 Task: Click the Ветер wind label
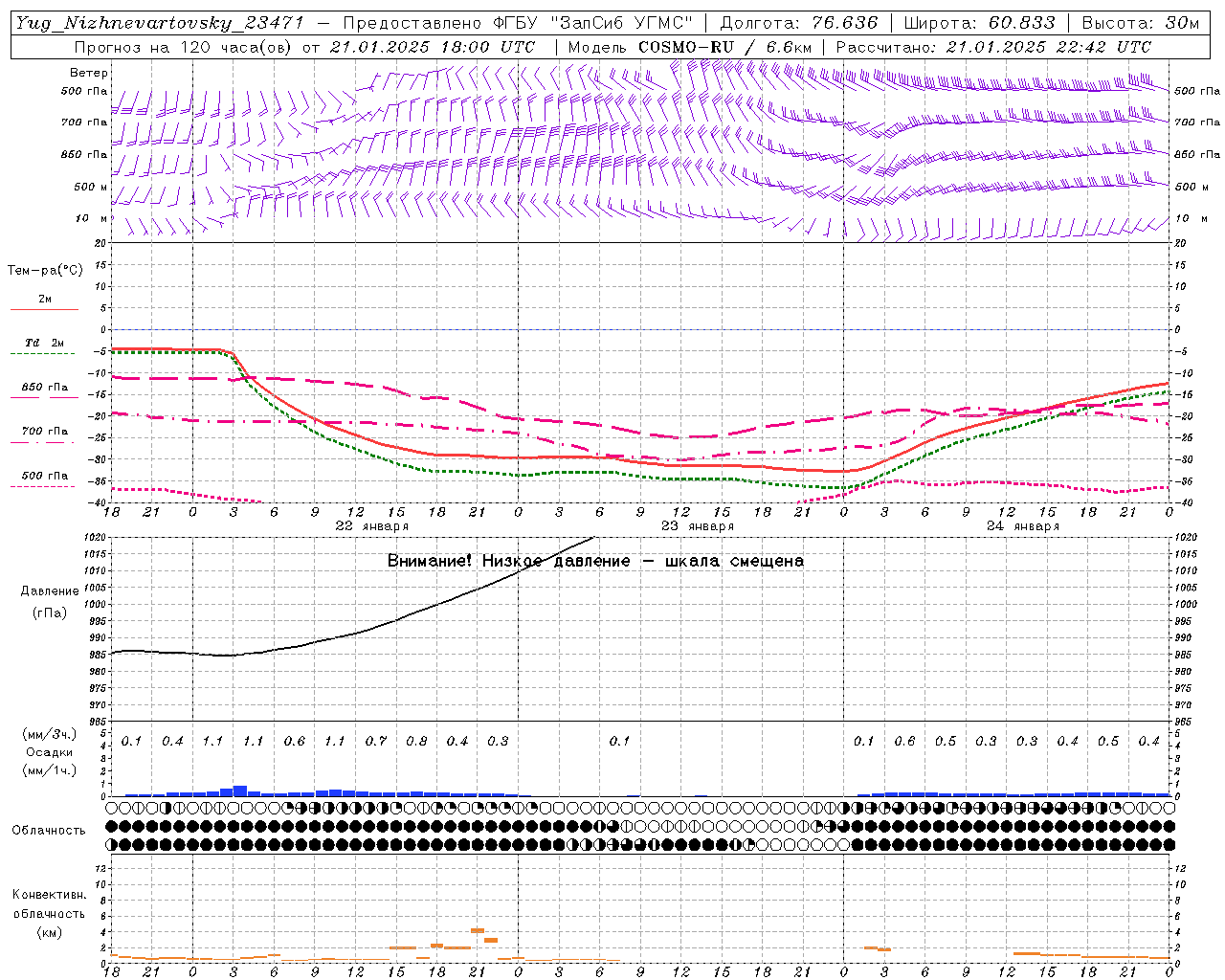click(89, 73)
